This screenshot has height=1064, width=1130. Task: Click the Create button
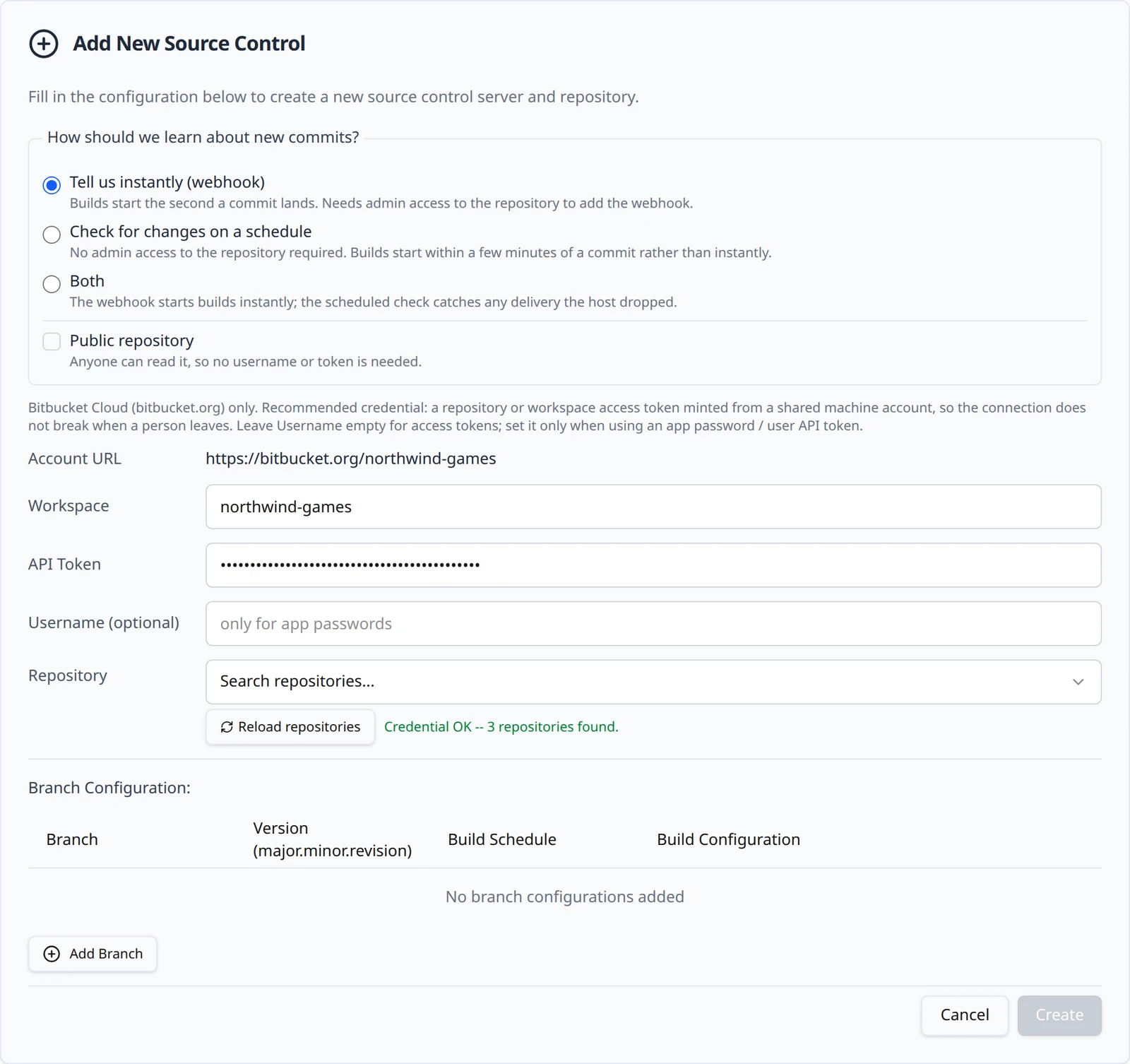(x=1059, y=1015)
